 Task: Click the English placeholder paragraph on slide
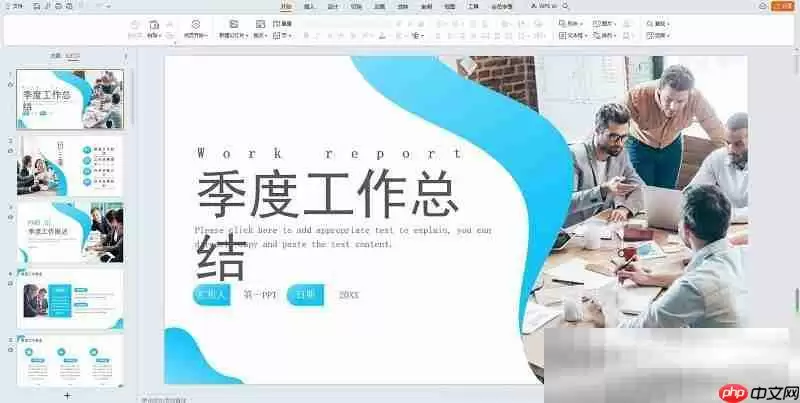pos(343,237)
